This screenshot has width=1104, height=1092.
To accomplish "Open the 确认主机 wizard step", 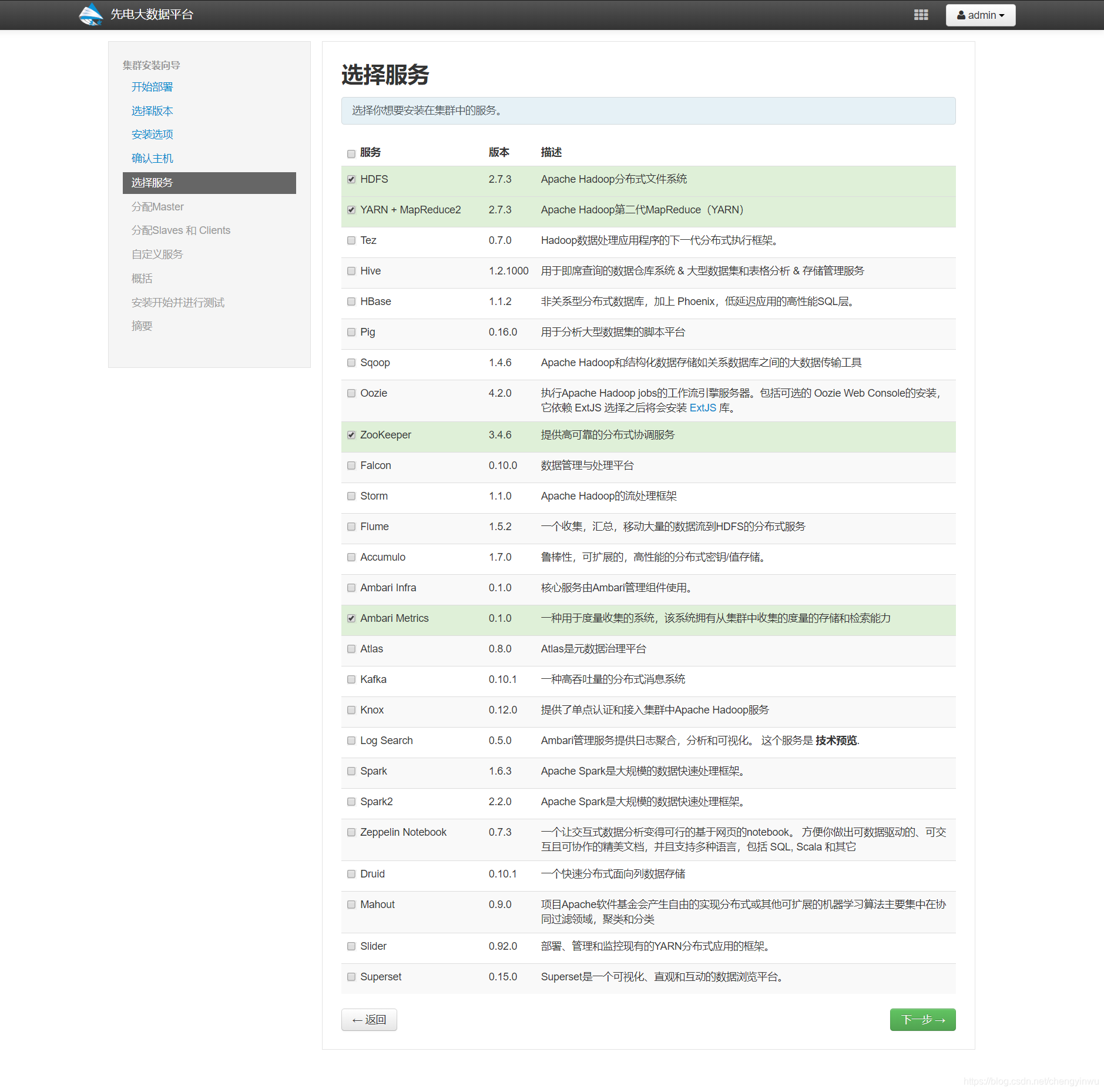I will pyautogui.click(x=152, y=159).
